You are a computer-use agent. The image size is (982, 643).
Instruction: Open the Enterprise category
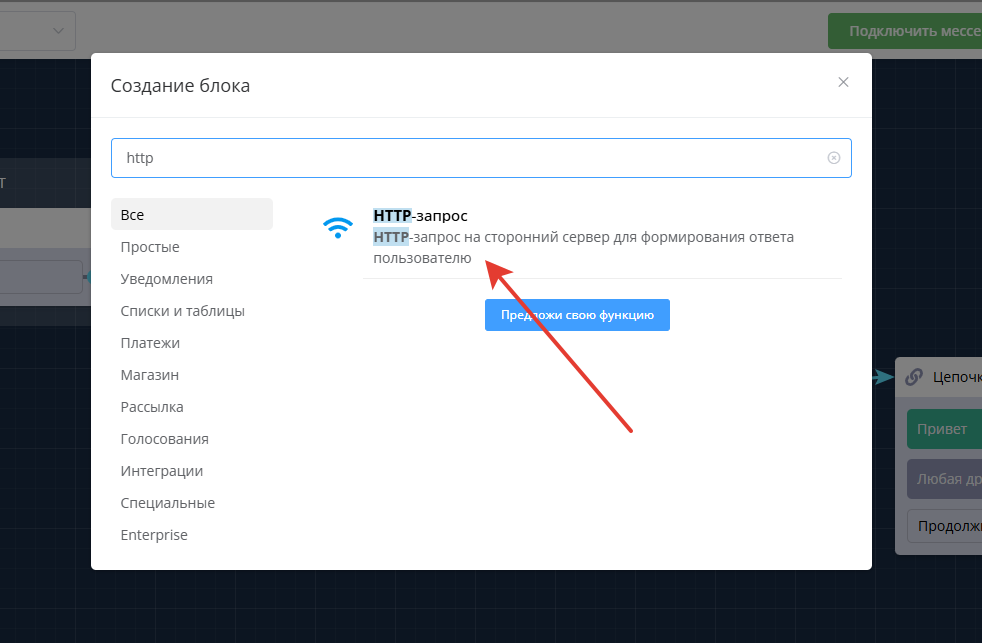154,535
